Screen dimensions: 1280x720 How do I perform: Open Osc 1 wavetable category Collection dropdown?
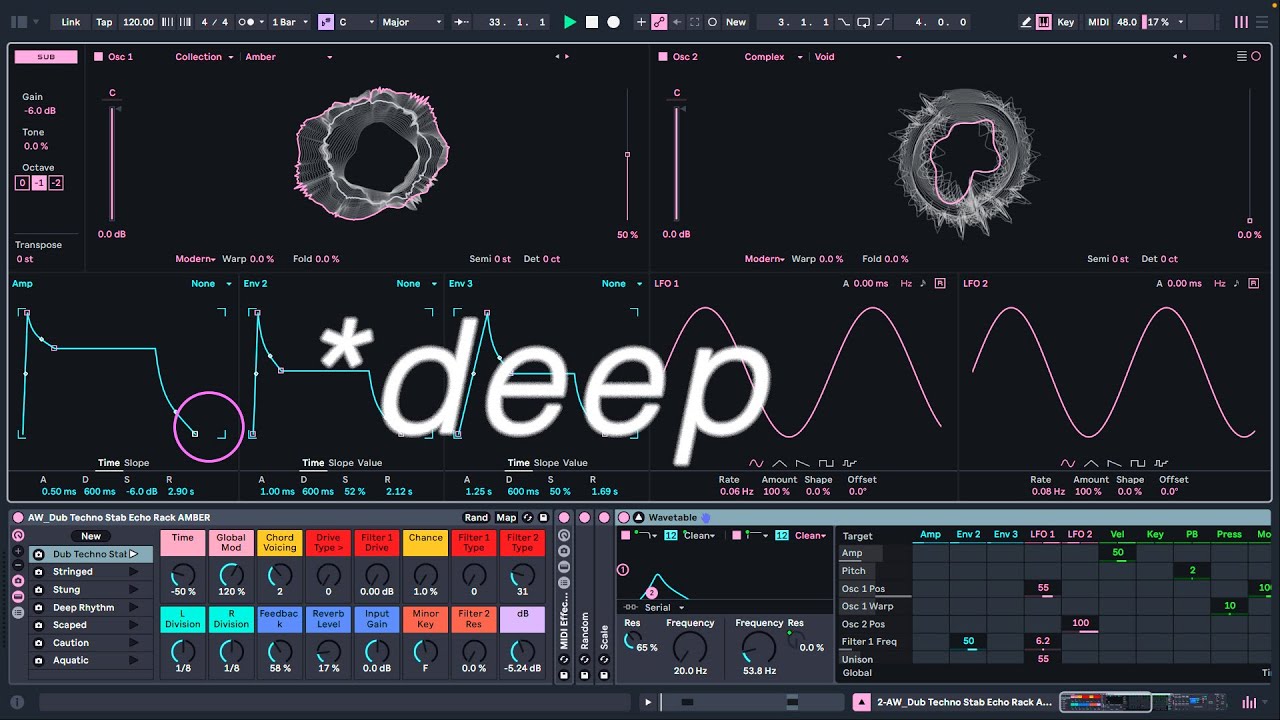(x=204, y=57)
